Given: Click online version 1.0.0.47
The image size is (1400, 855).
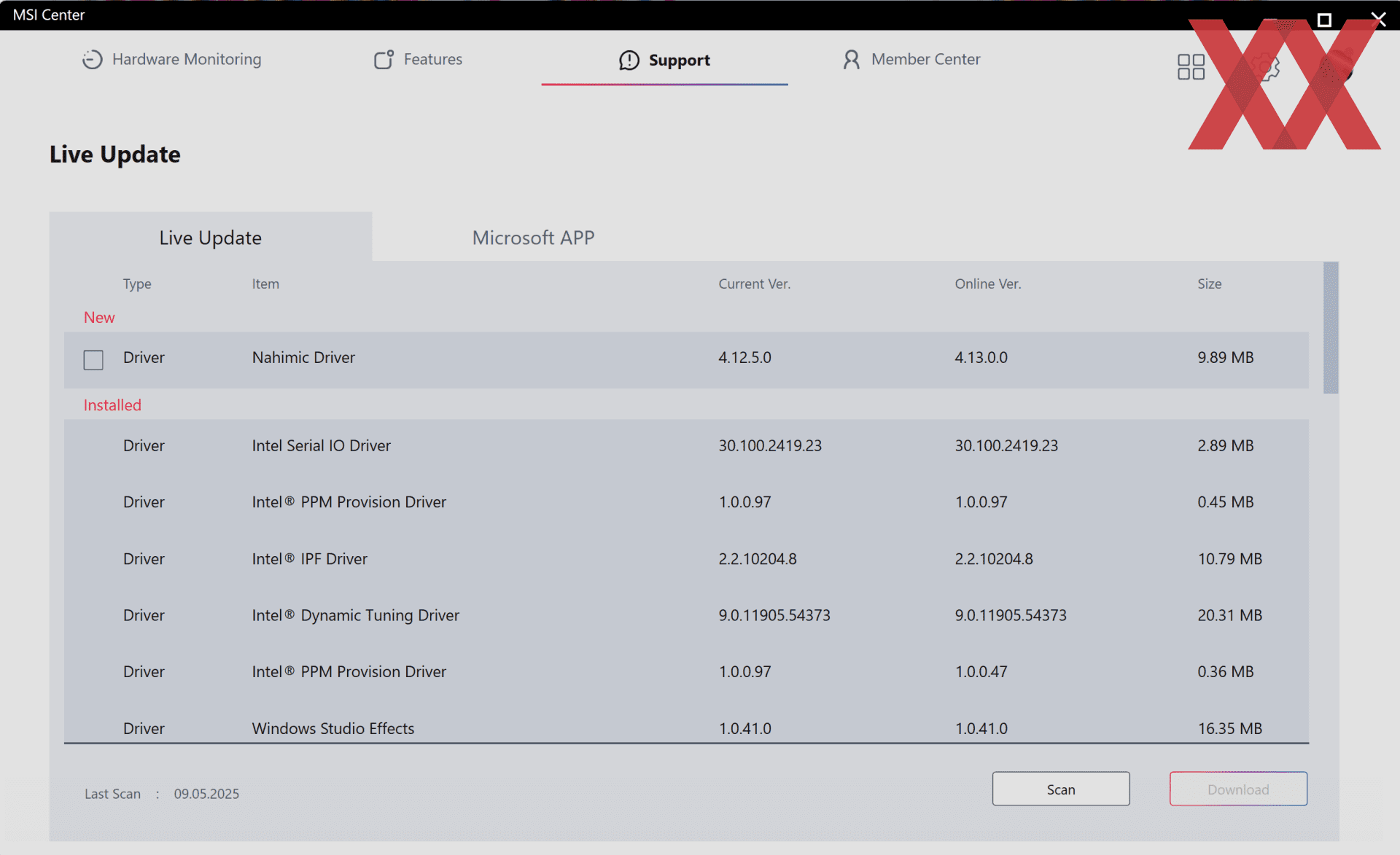Looking at the screenshot, I should point(981,671).
